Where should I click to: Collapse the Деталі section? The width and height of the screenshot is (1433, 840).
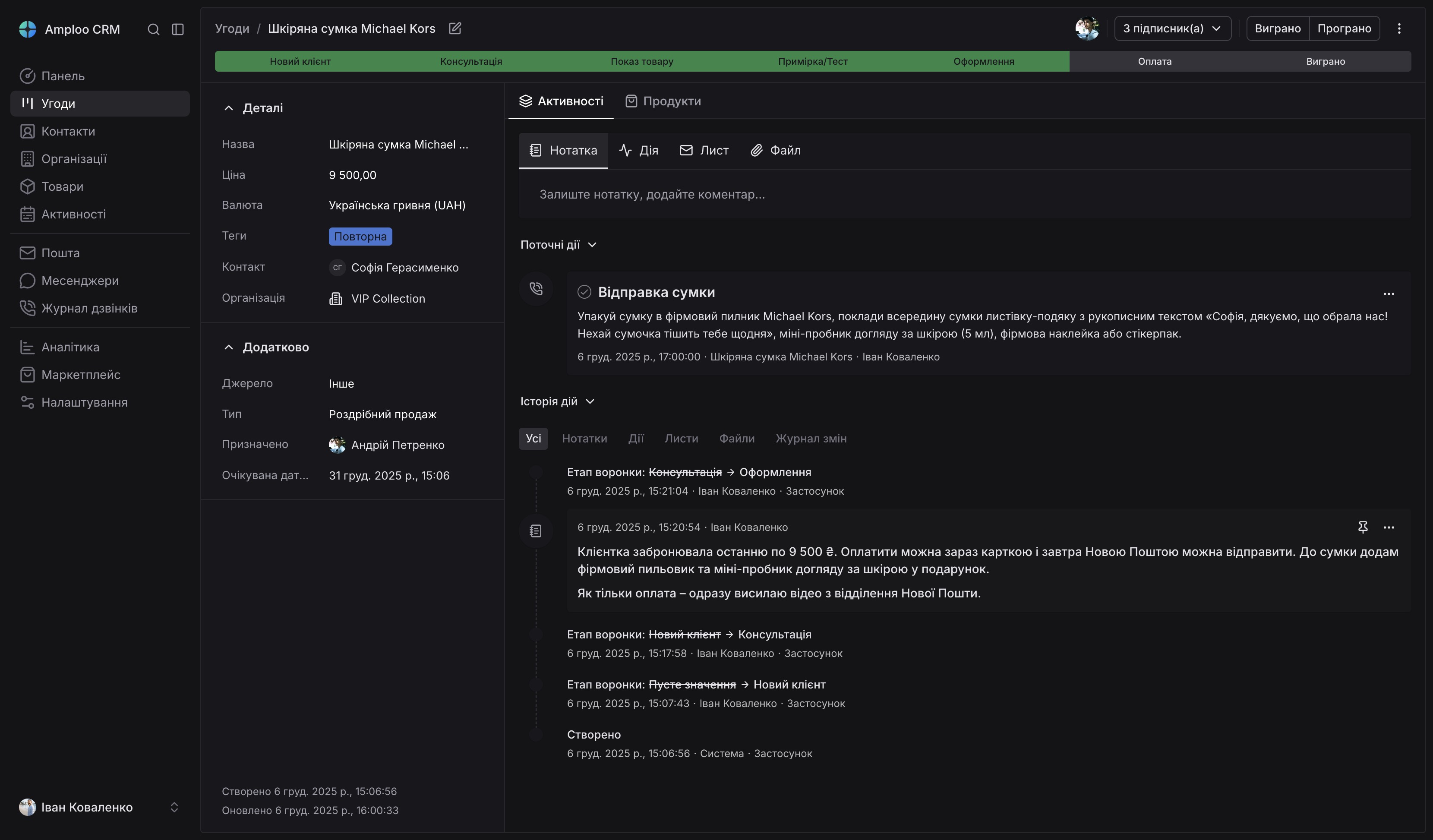tap(228, 108)
